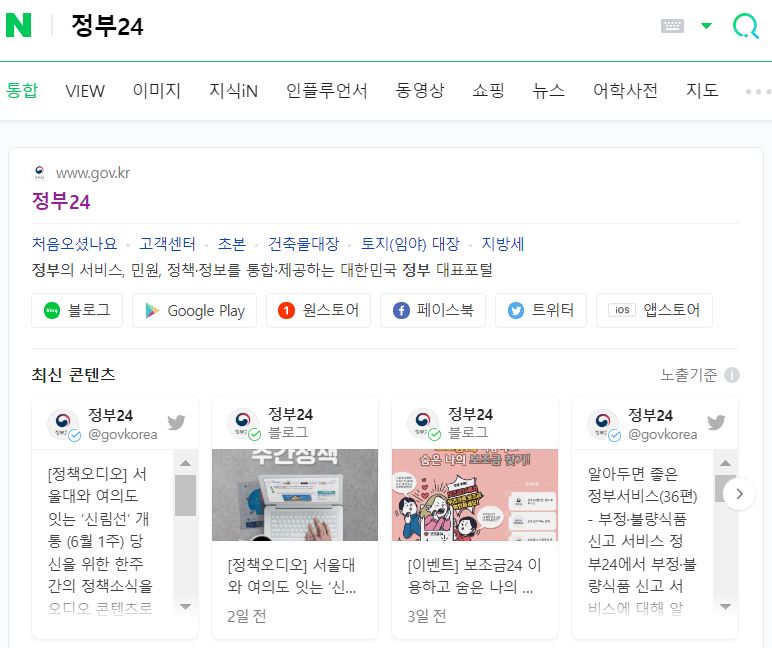
Task: Open the 주간정책 laptop thumbnail
Action: click(295, 495)
